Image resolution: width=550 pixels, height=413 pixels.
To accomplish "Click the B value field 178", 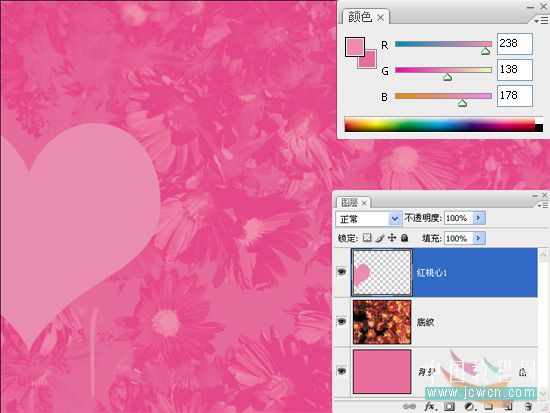I will [515, 96].
